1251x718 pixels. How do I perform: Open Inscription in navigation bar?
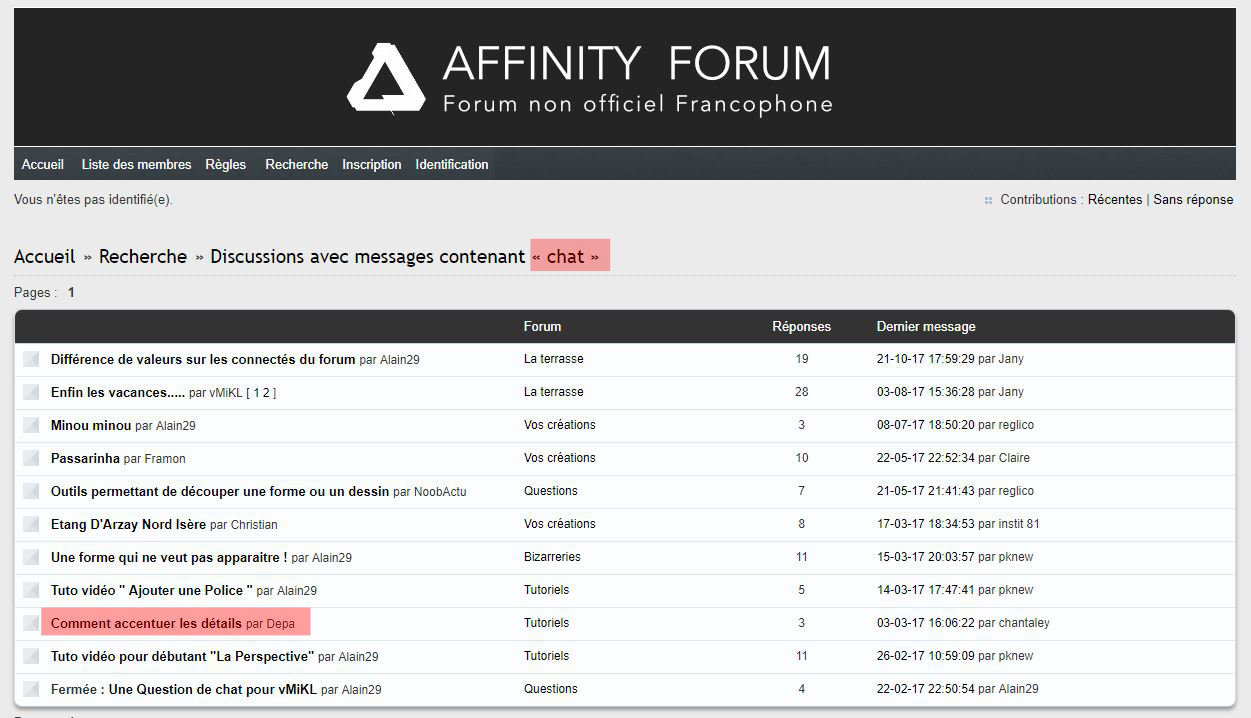pyautogui.click(x=372, y=164)
